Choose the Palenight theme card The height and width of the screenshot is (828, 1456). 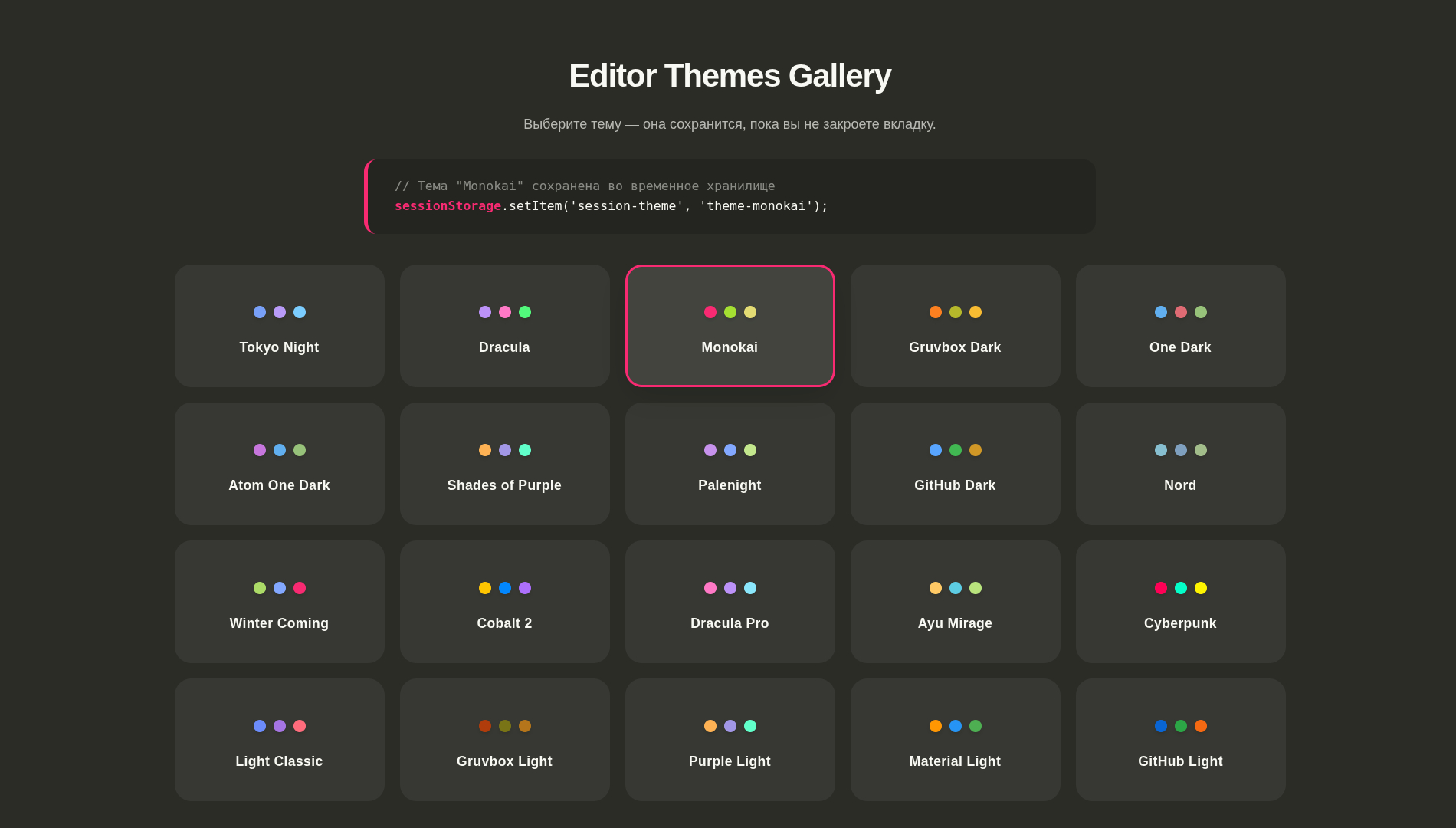[x=730, y=464]
